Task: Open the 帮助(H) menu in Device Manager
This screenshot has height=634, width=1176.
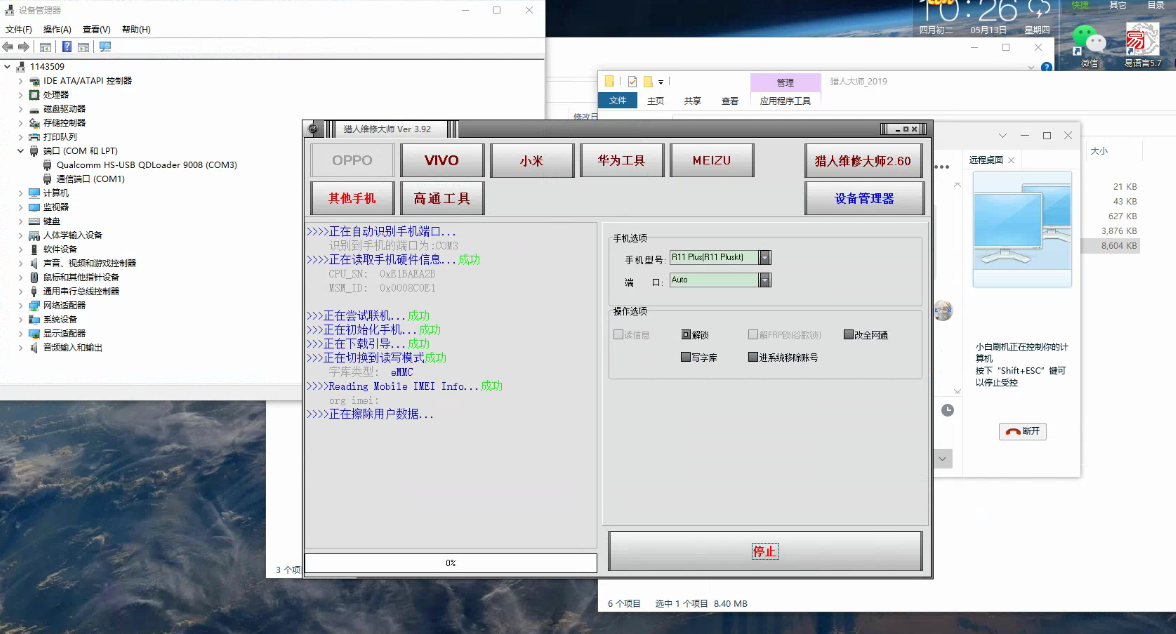Action: click(136, 29)
